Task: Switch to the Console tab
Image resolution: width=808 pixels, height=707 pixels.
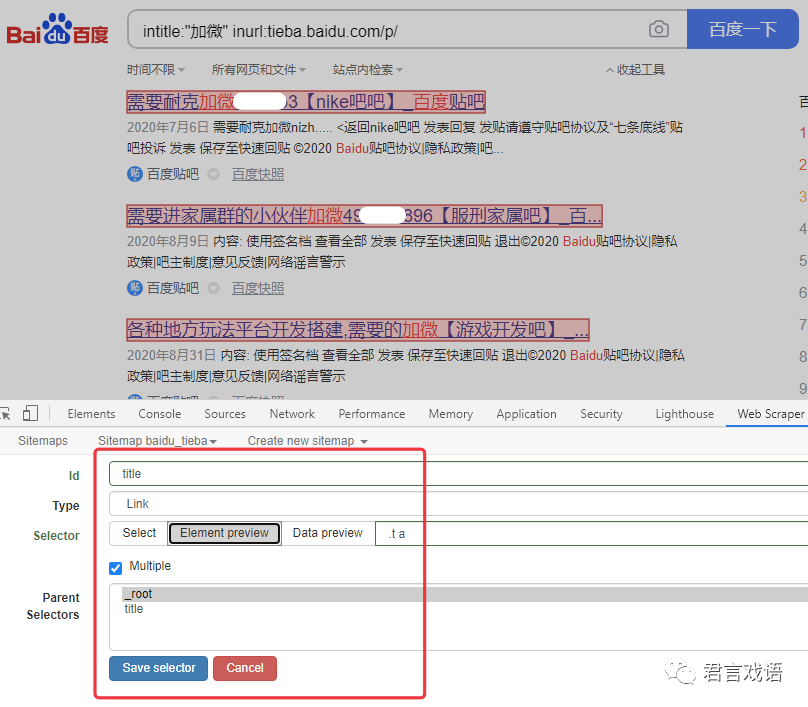Action: pos(160,414)
